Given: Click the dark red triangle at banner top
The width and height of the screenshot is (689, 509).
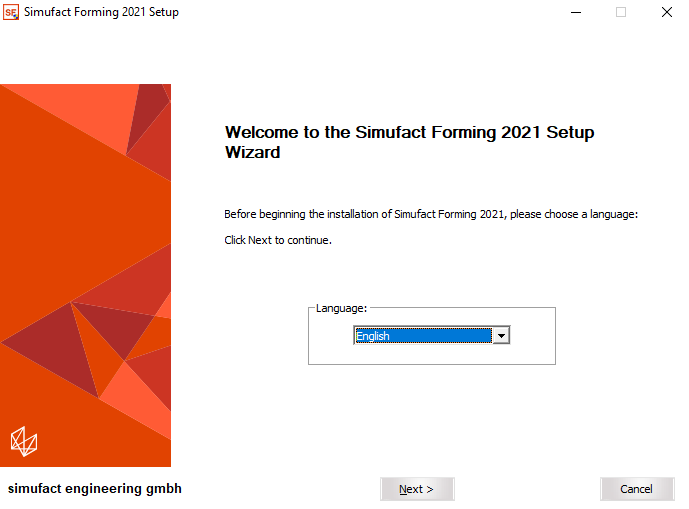Looking at the screenshot, I should coord(146,115).
